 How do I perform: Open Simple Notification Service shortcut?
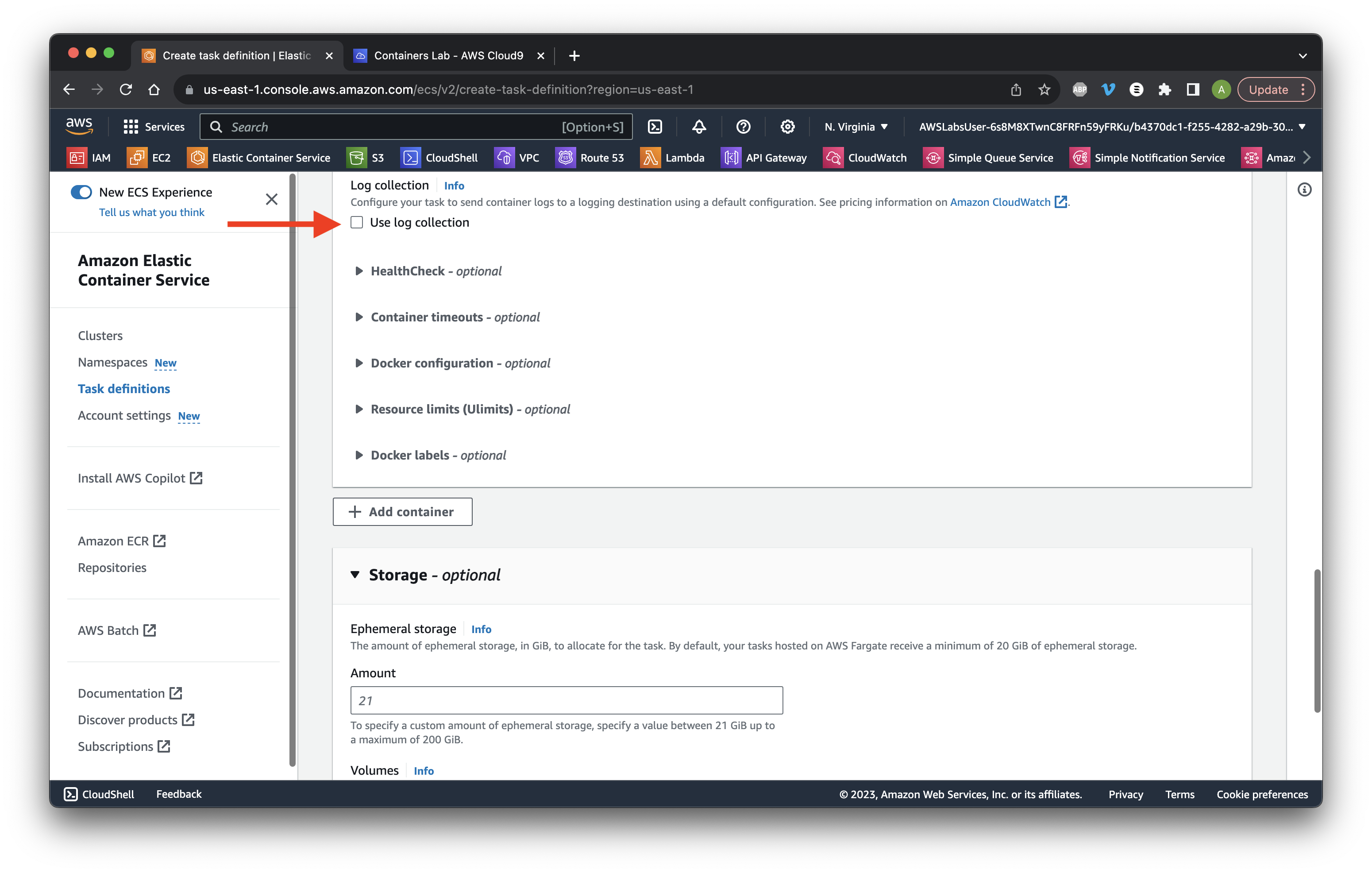point(1147,158)
